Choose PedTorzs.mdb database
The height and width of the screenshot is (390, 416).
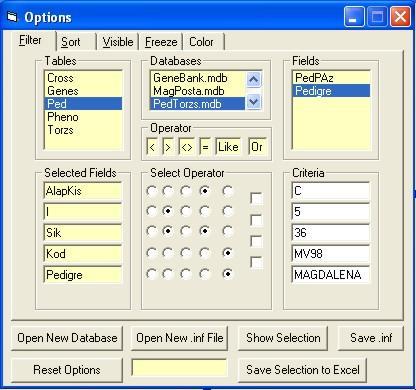point(198,104)
